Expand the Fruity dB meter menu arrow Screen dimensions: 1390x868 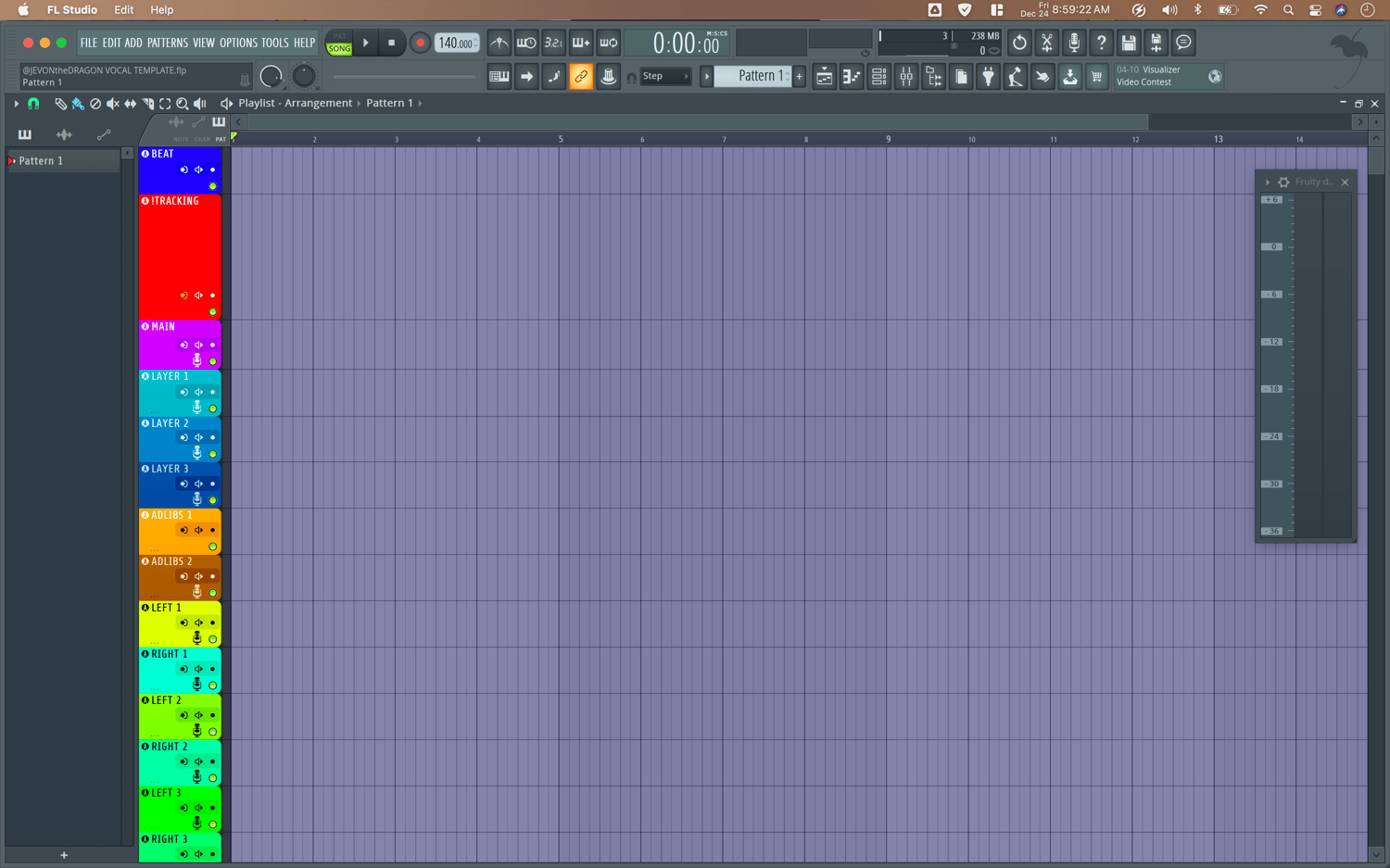point(1268,182)
